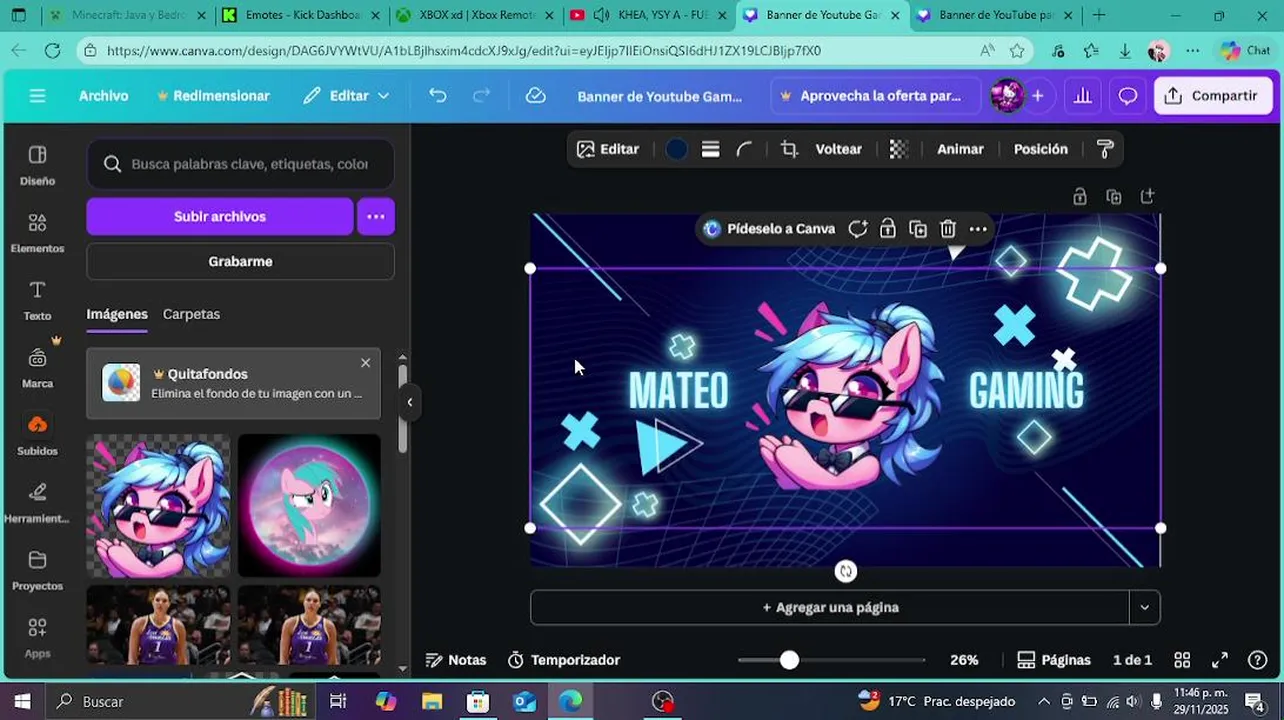Click Subir archivos button
The width and height of the screenshot is (1284, 720).
[220, 216]
